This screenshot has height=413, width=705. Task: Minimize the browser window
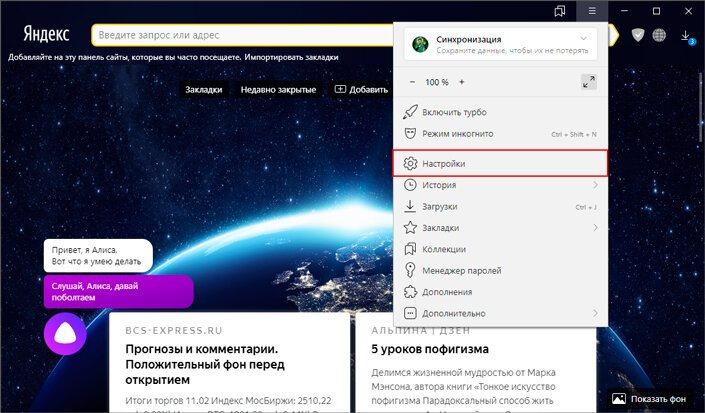pos(624,11)
